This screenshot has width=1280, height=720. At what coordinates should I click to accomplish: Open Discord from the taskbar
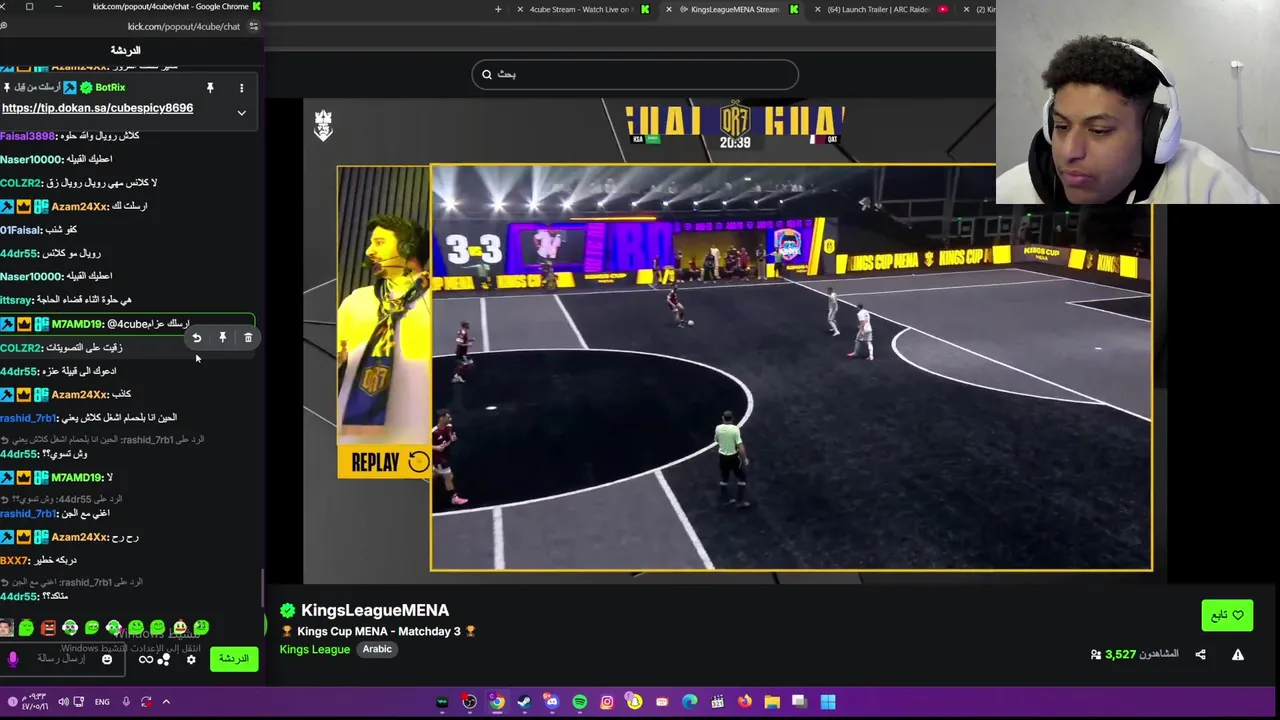(x=551, y=702)
